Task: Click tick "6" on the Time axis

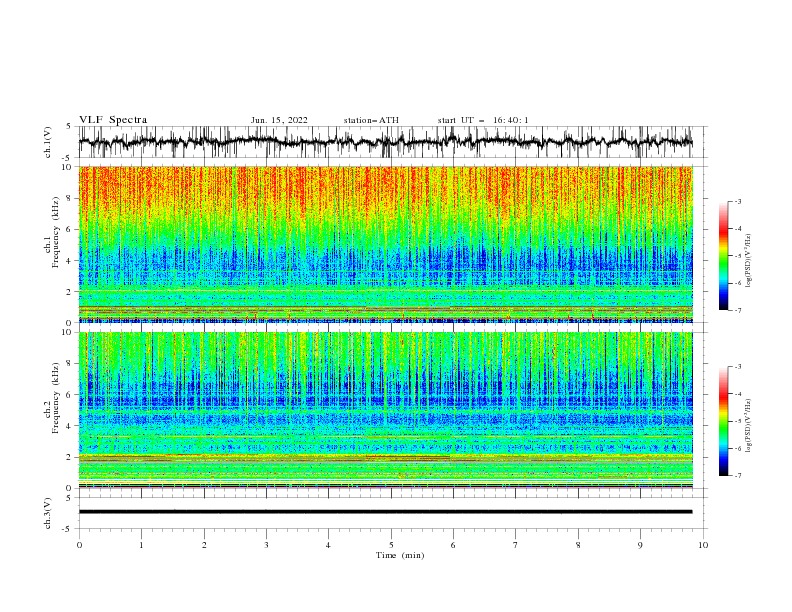Action: click(453, 545)
